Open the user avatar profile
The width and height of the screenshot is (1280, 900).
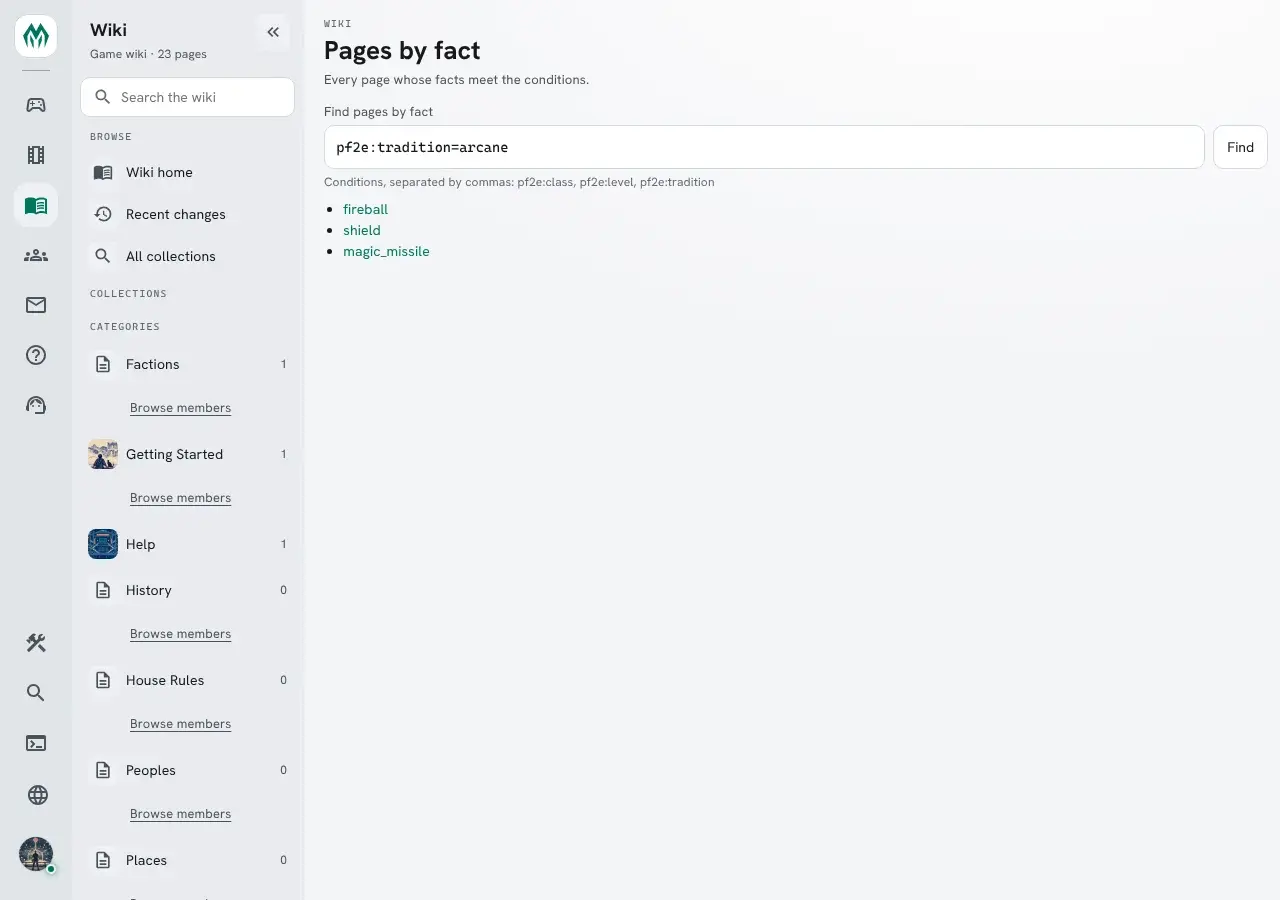[x=36, y=854]
